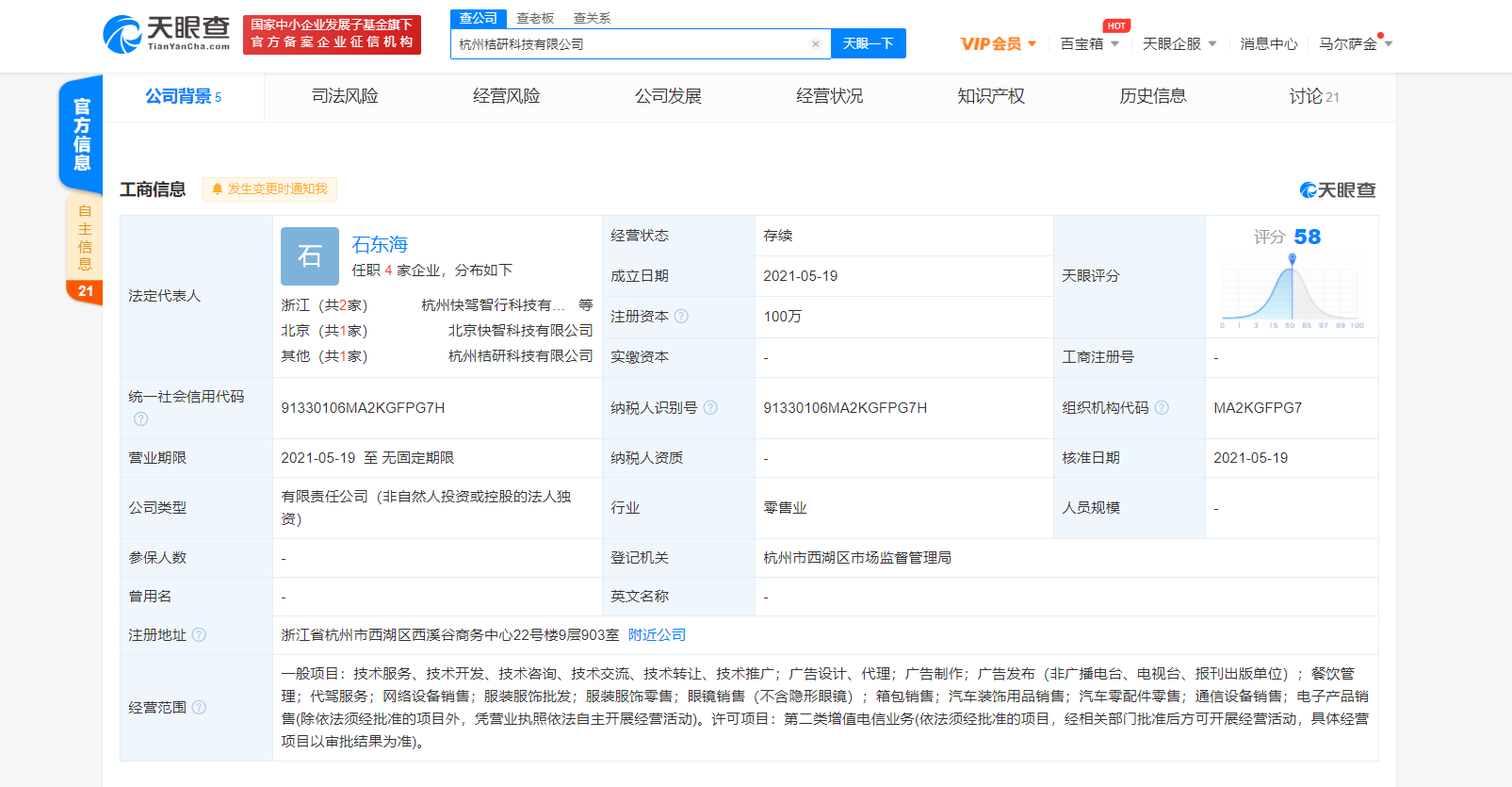The width and height of the screenshot is (1512, 787).
Task: Clear the search box with the X icon
Action: click(x=816, y=44)
